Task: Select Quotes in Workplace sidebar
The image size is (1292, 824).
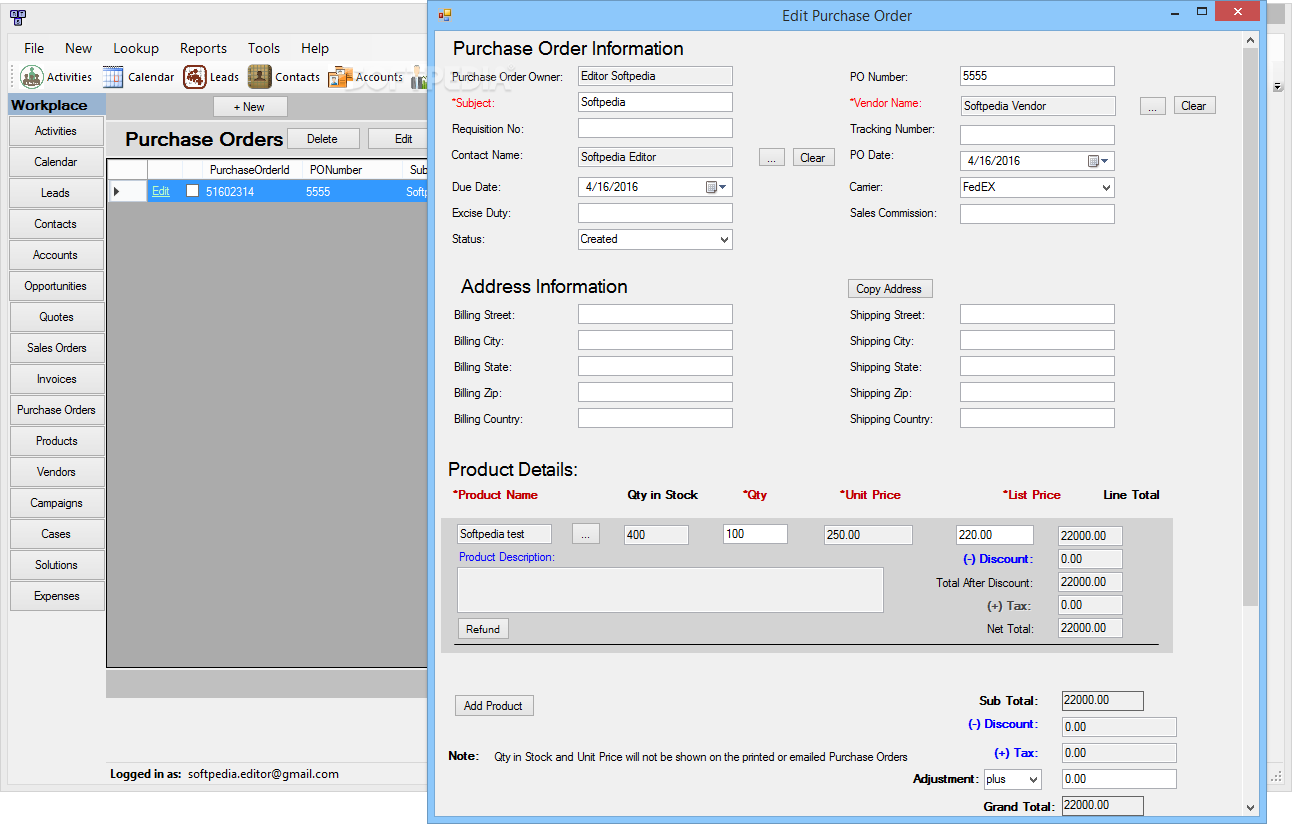Action: [56, 317]
